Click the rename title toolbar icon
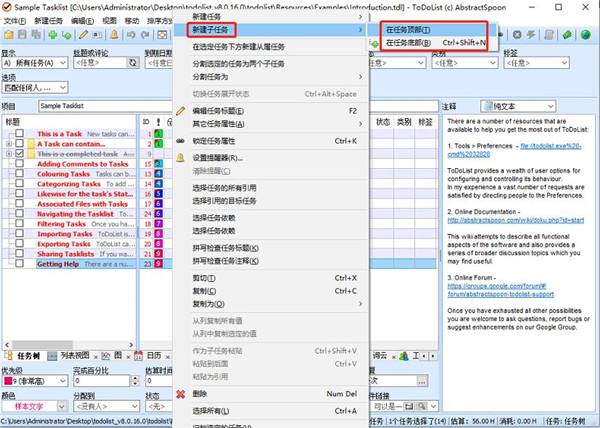600x428 pixels. point(97,35)
